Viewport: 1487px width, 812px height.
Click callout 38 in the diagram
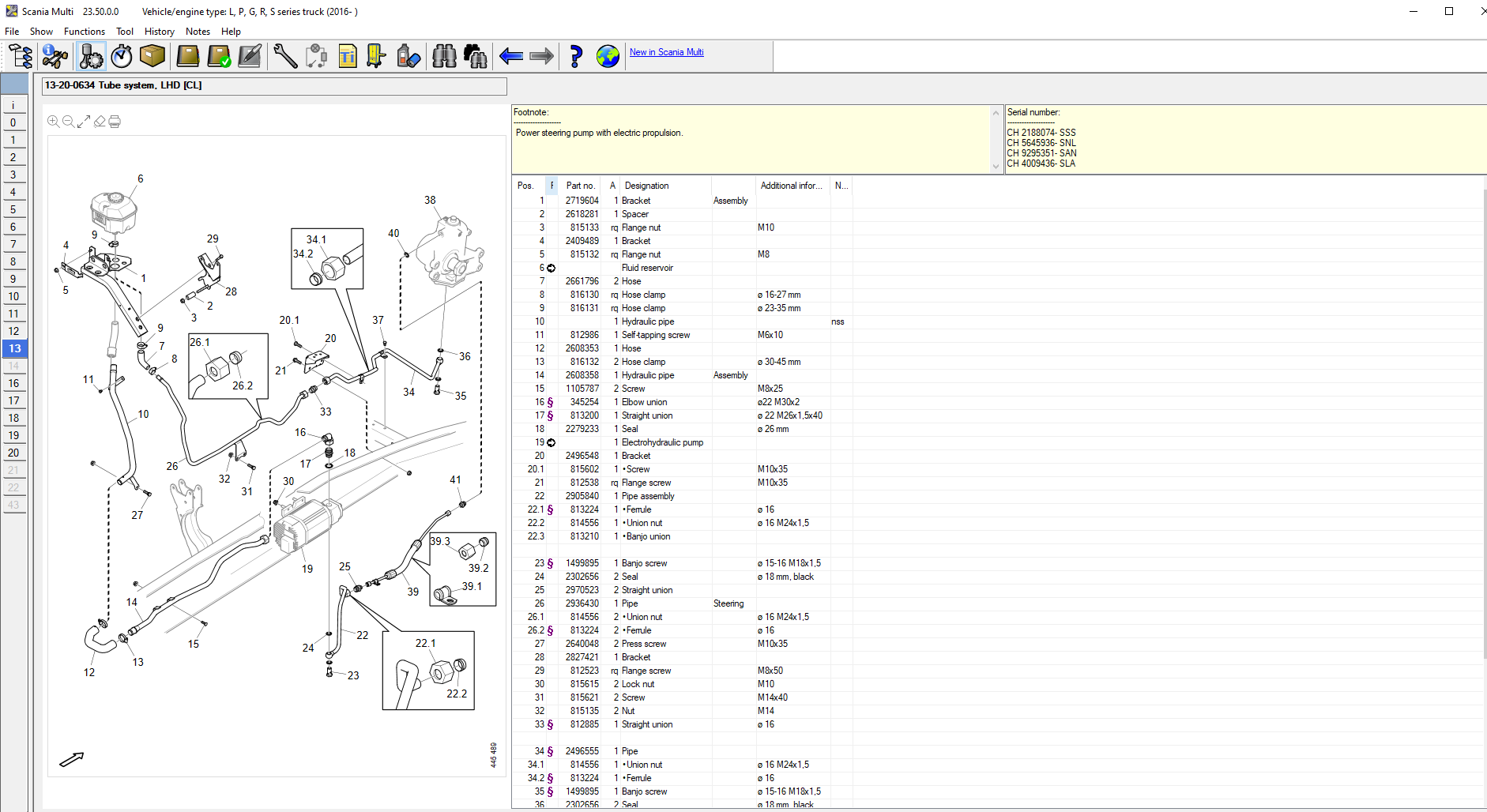coord(430,200)
